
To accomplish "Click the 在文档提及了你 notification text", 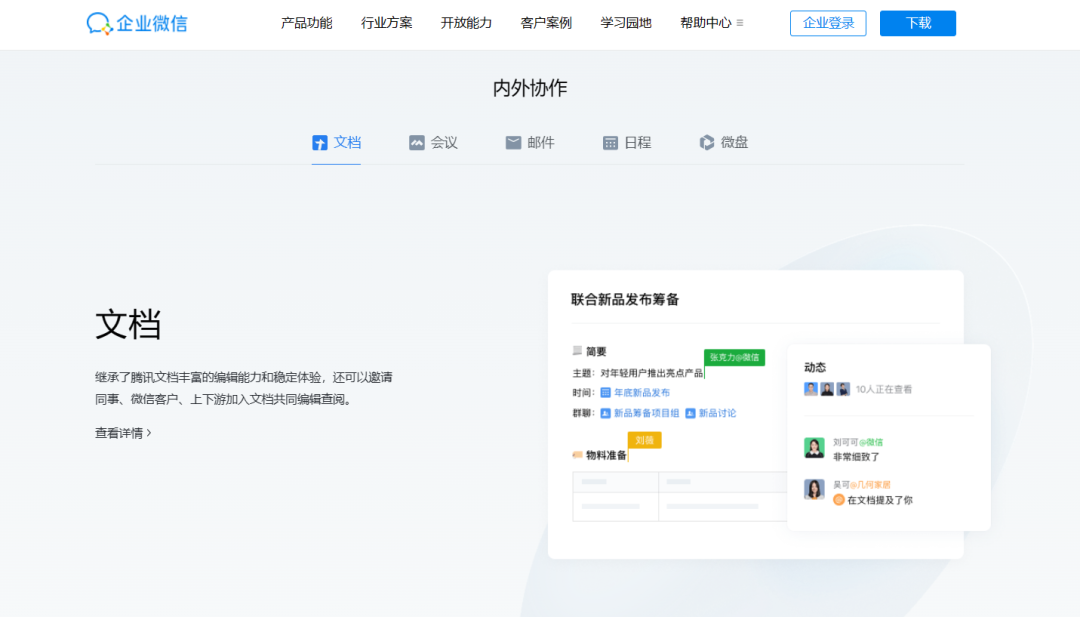I will [880, 501].
